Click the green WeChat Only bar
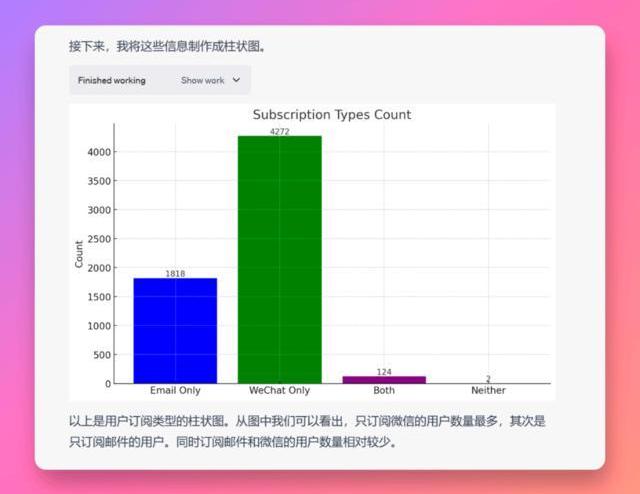Image resolution: width=640 pixels, height=494 pixels. 279,260
